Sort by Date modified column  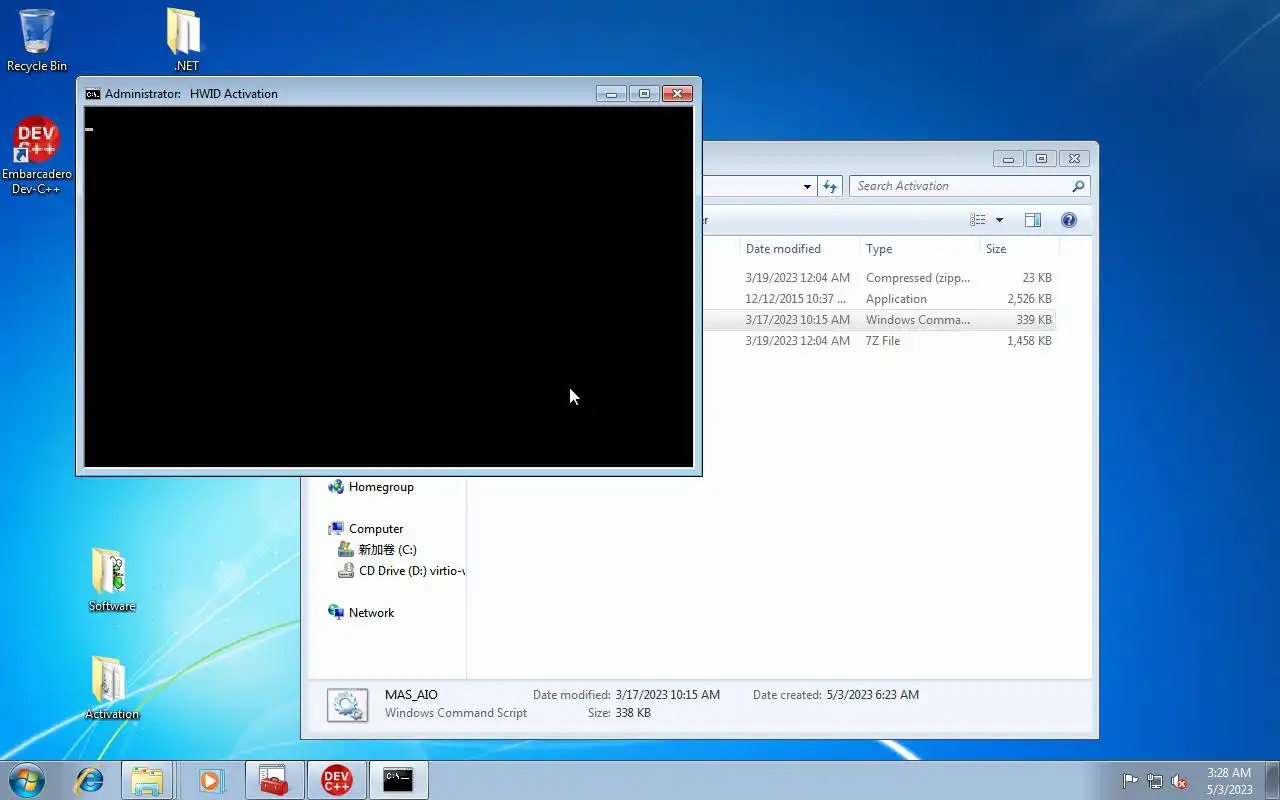[x=799, y=249]
